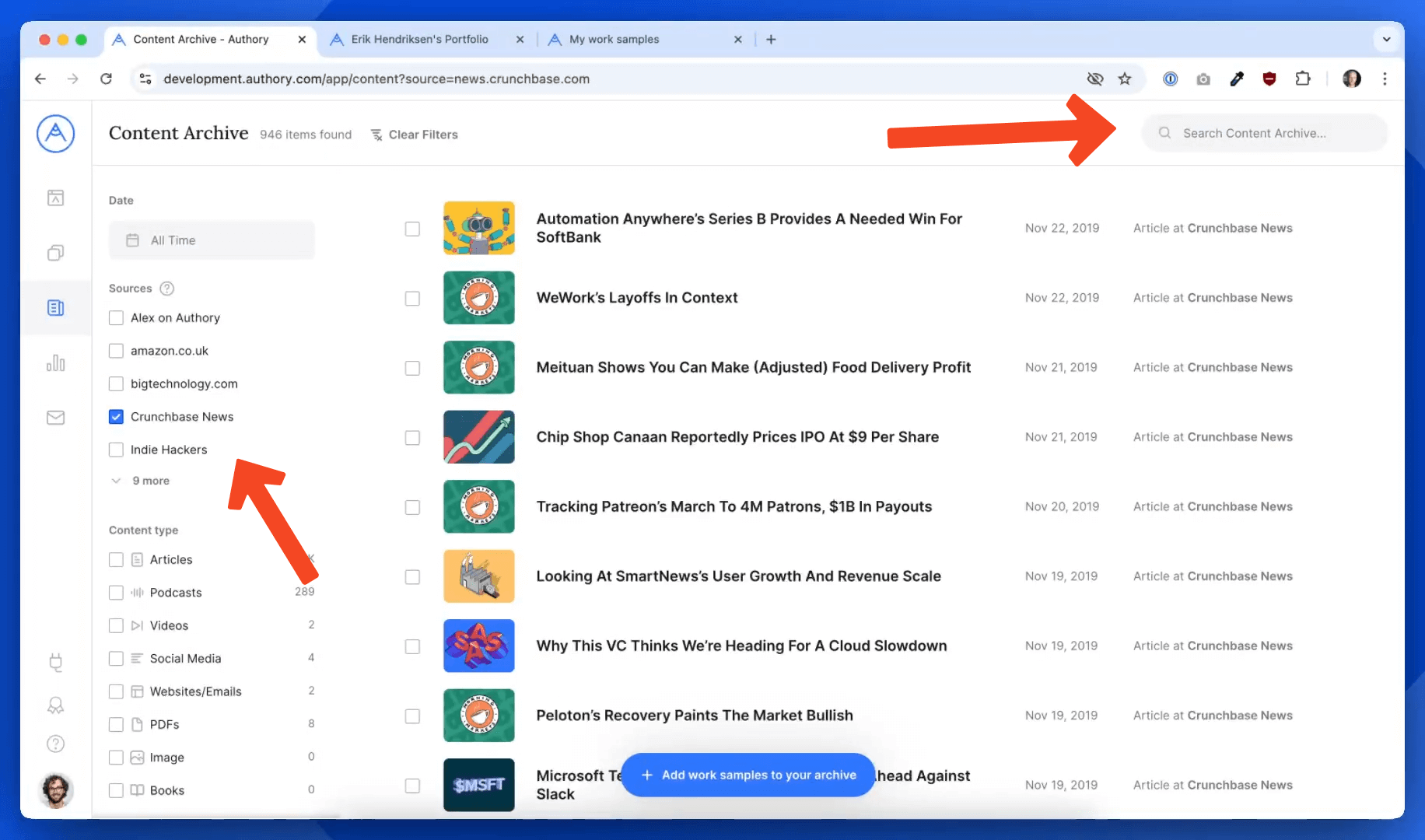The height and width of the screenshot is (840, 1425).
Task: Open the help question mark sidebar icon
Action: pos(55,744)
